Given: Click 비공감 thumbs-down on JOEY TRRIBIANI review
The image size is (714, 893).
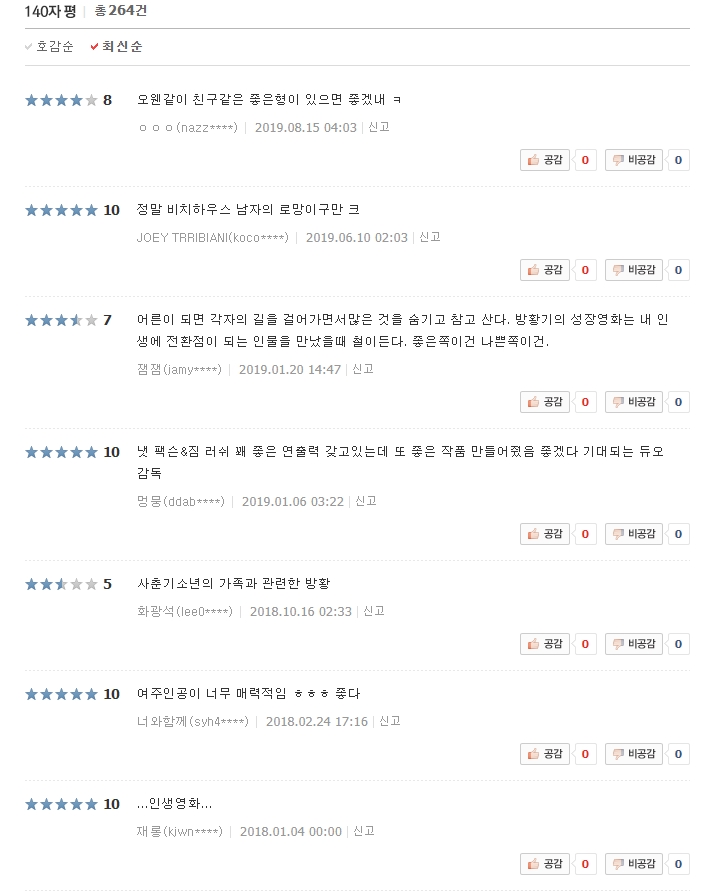Looking at the screenshot, I should 634,270.
